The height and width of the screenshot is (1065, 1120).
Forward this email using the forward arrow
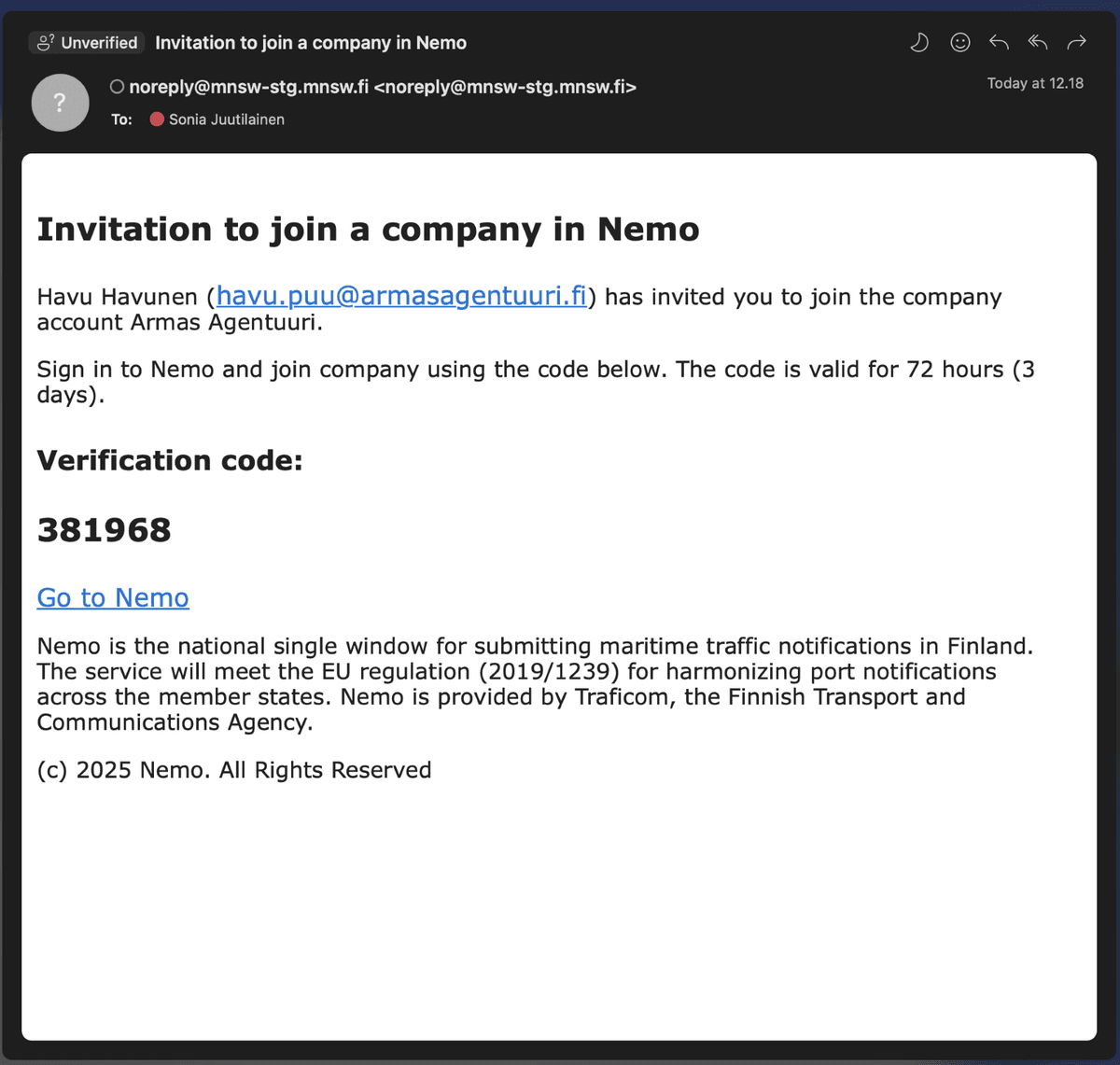coord(1076,42)
